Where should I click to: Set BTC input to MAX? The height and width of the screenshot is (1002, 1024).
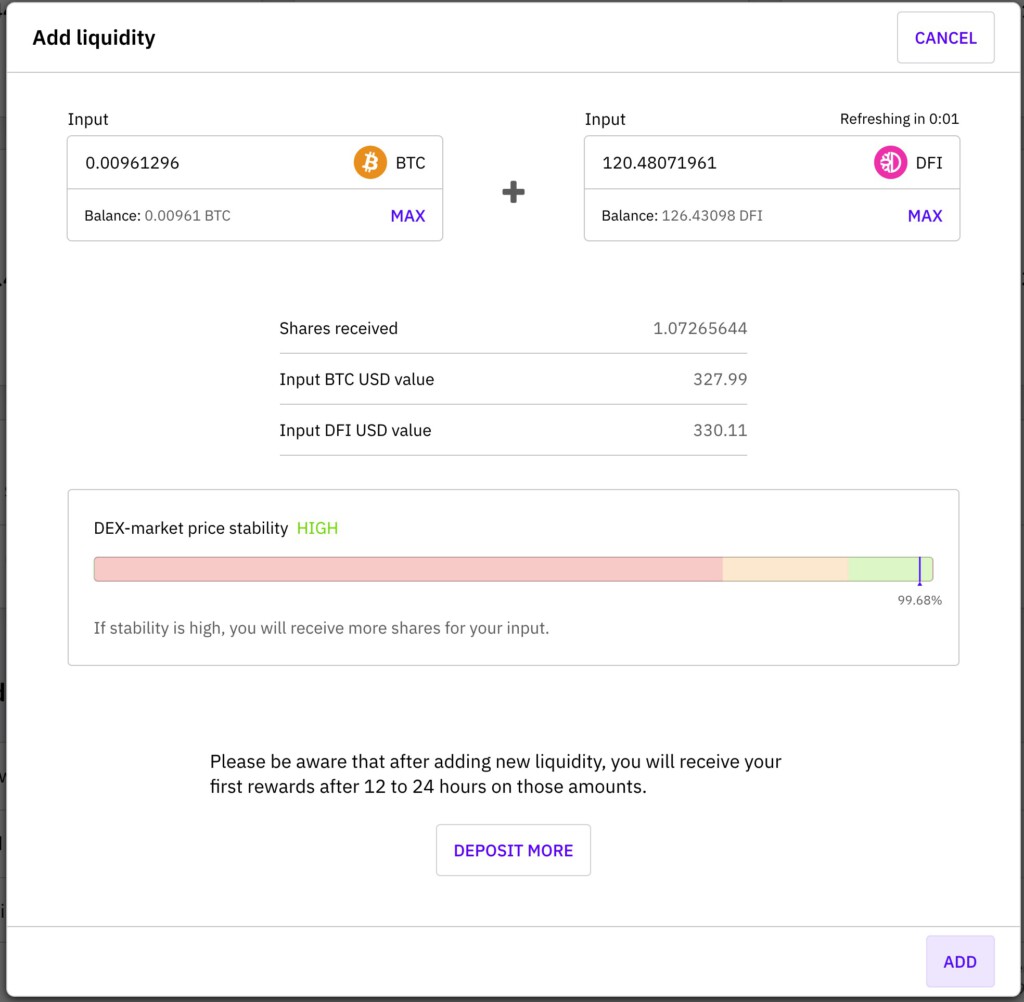[407, 216]
